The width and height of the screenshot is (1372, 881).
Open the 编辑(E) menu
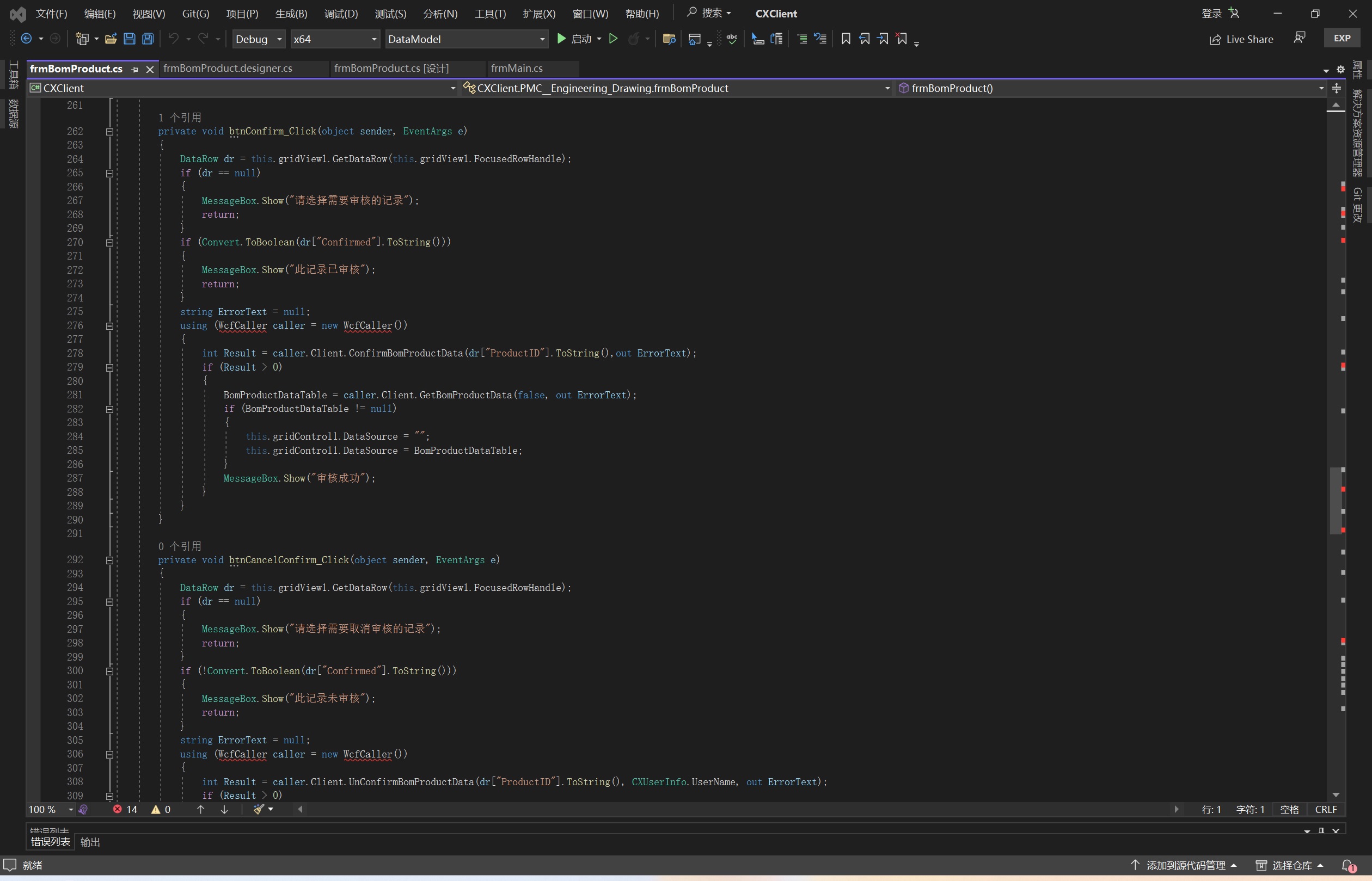point(100,13)
